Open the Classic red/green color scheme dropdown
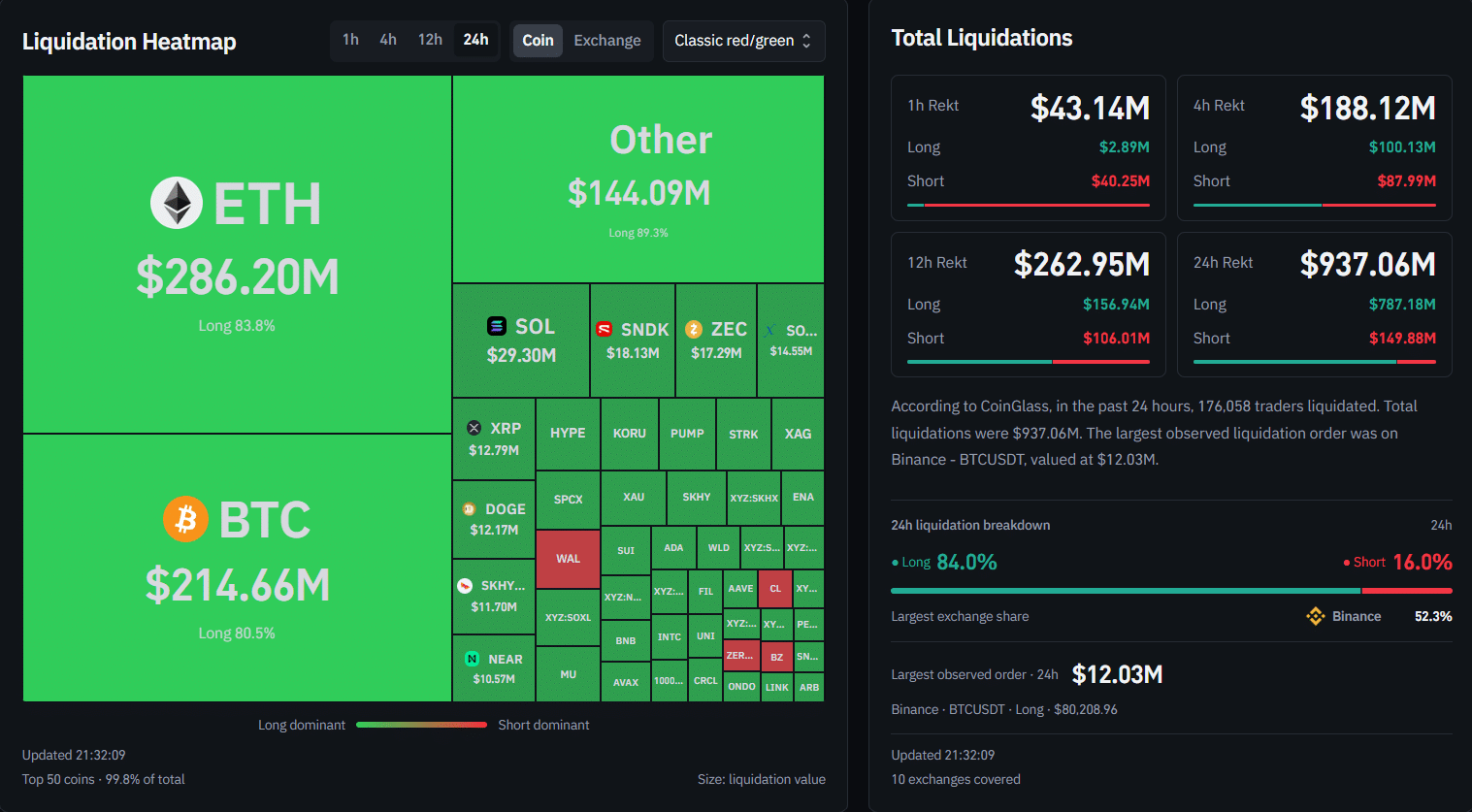1472x812 pixels. point(744,41)
